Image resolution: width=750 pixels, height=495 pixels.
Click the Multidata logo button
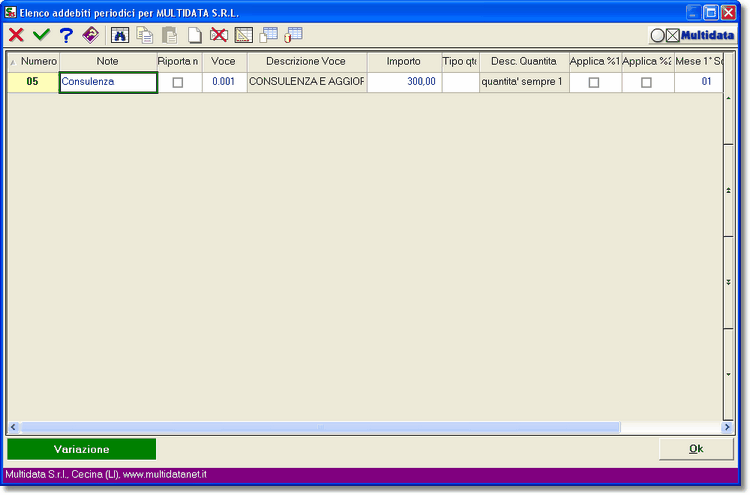(692, 35)
